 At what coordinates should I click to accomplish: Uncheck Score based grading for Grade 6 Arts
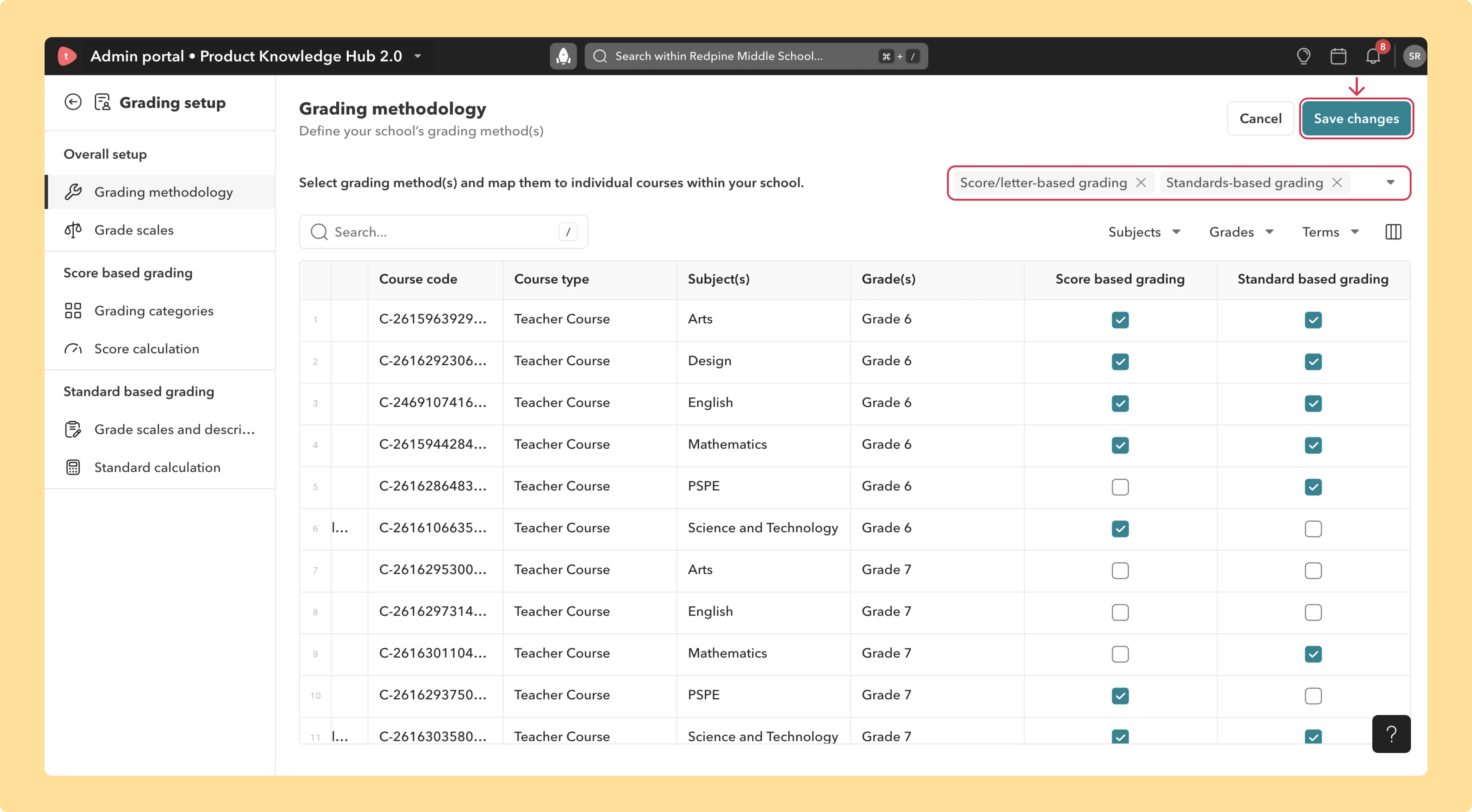pos(1120,320)
